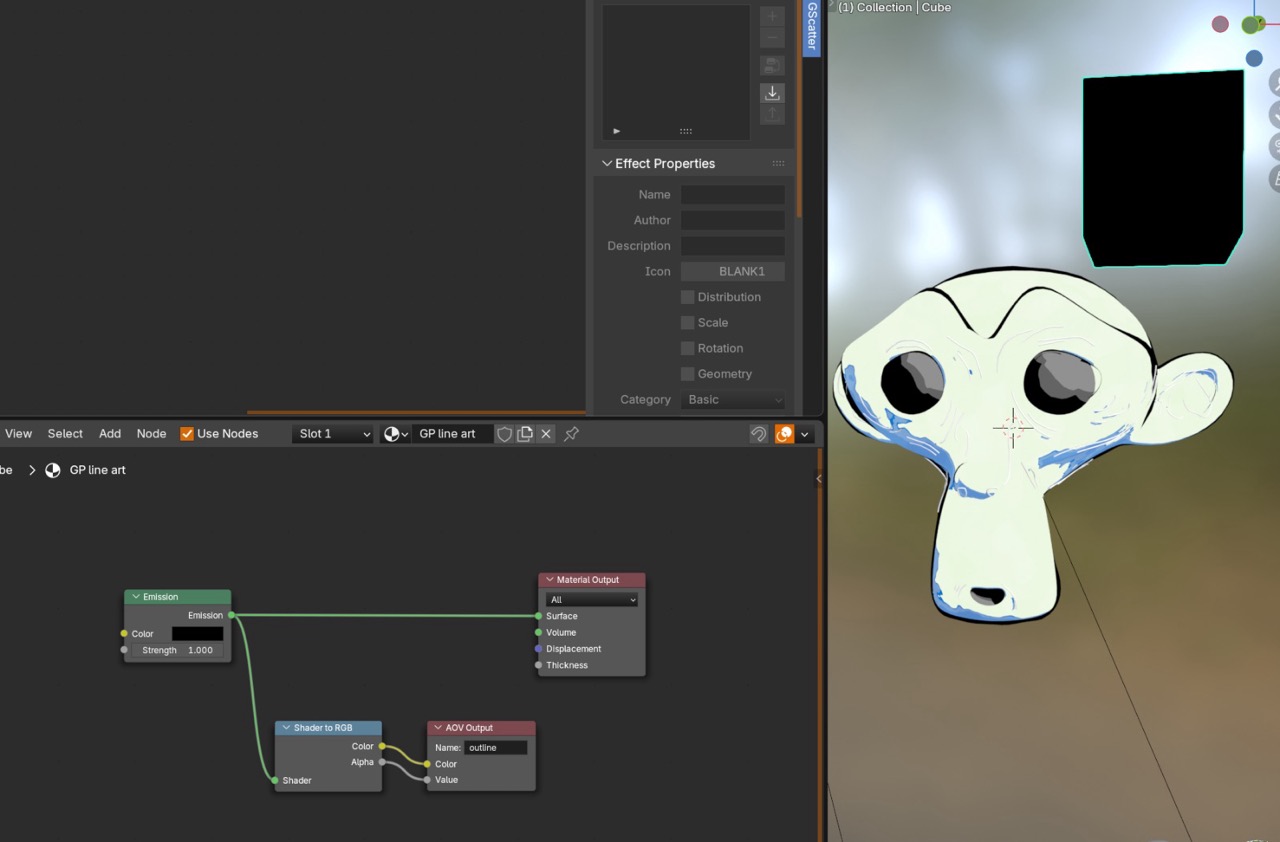This screenshot has height=842, width=1280.
Task: Switch to the GScatter sidebar tab
Action: [x=812, y=28]
